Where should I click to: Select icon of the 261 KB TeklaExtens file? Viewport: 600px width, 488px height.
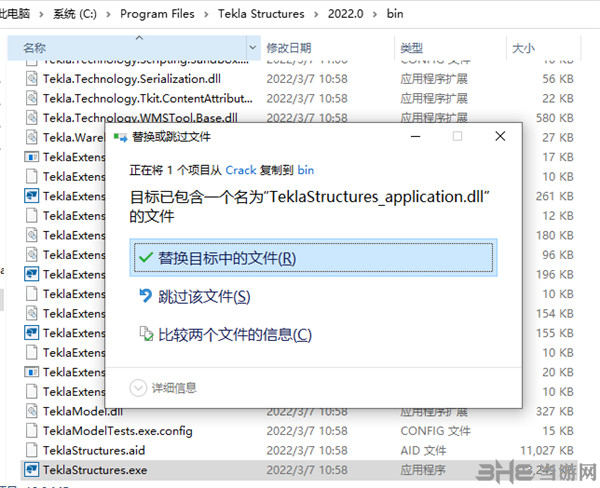pyautogui.click(x=32, y=196)
